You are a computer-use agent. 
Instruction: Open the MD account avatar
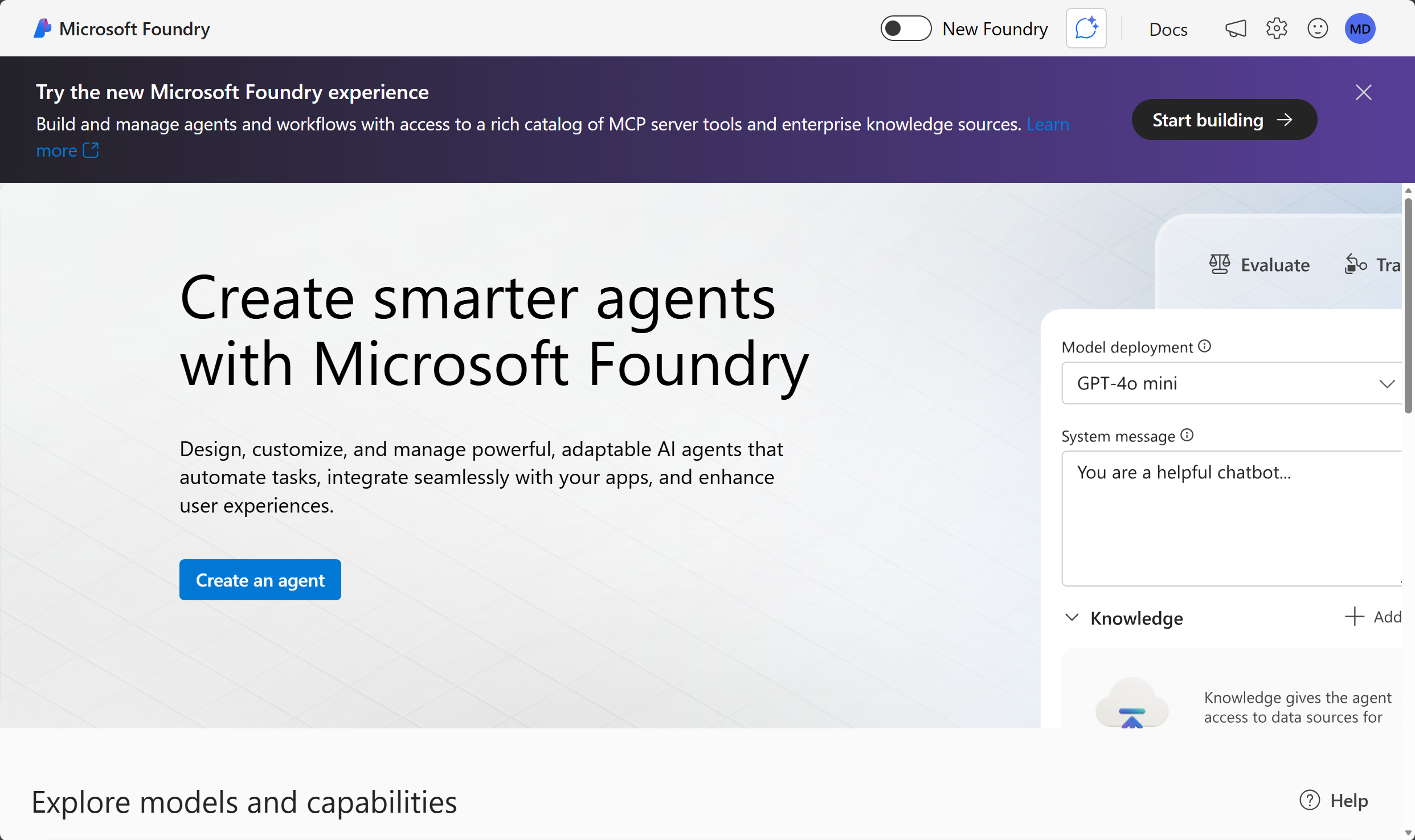pos(1360,28)
